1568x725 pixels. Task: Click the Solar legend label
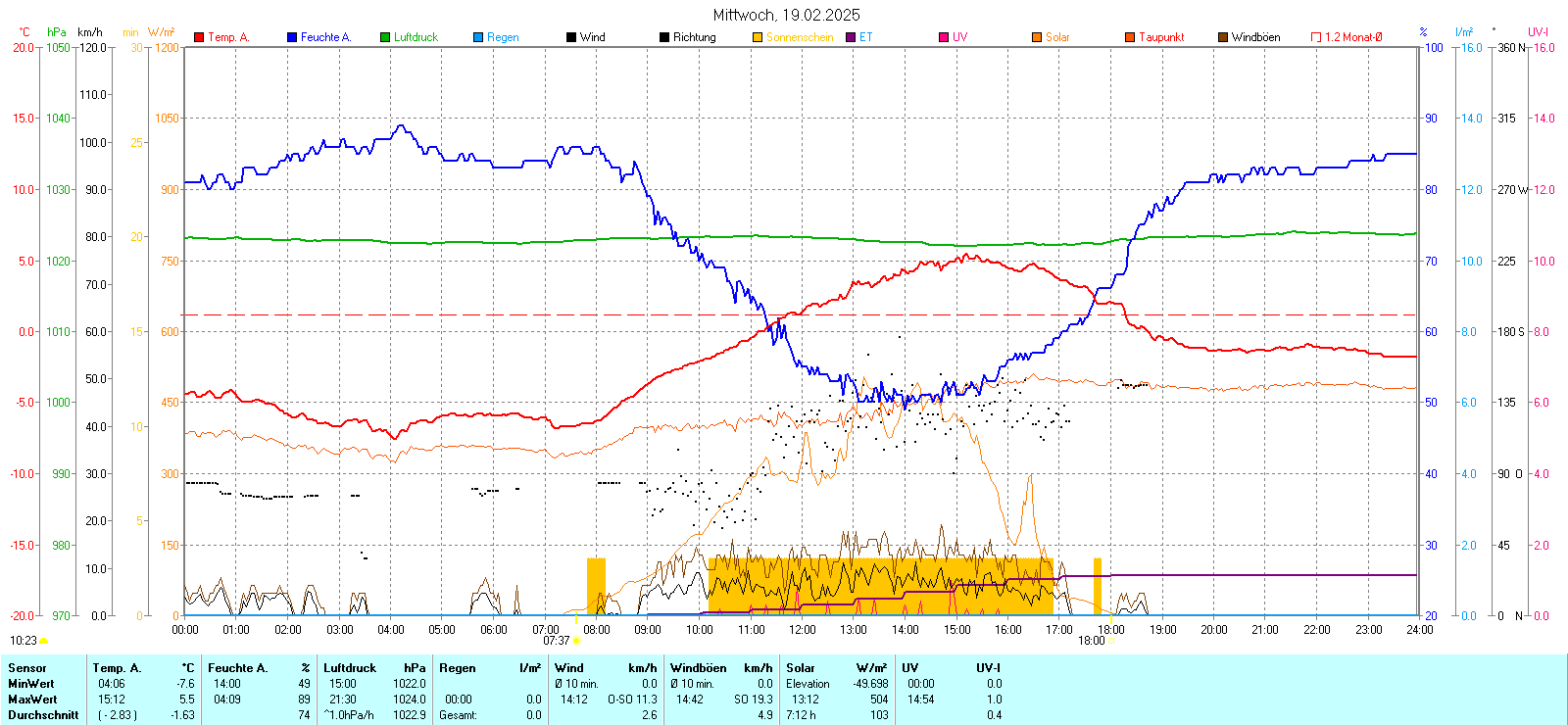coord(1057,37)
